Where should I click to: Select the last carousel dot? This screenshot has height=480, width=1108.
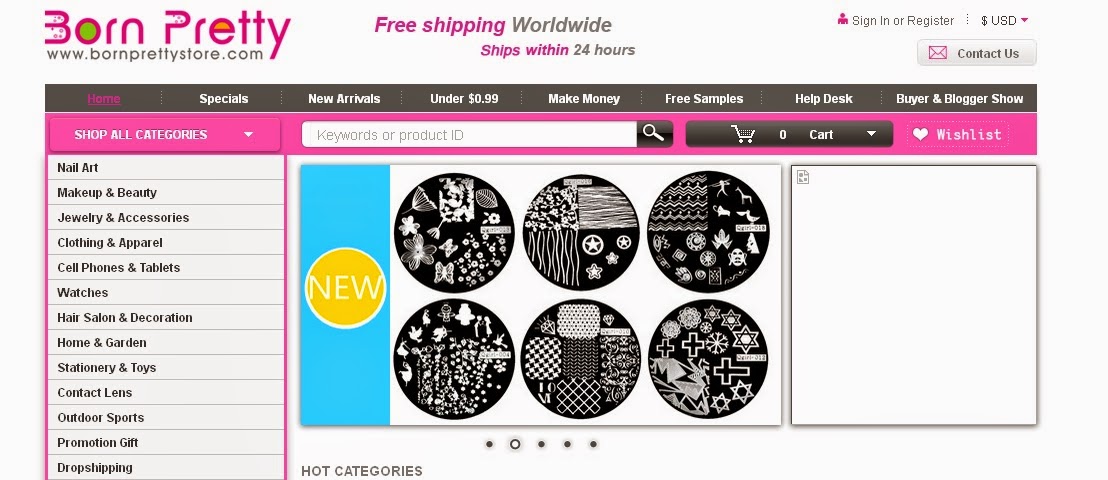594,444
